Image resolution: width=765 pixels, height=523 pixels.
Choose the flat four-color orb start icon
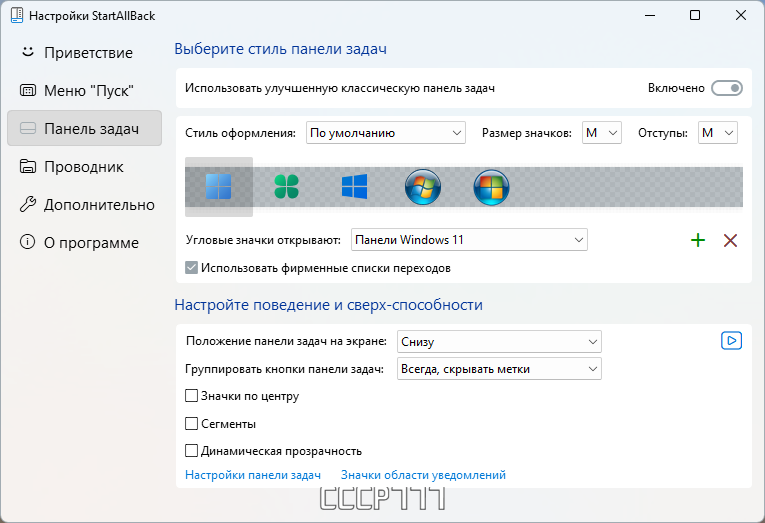pyautogui.click(x=491, y=187)
